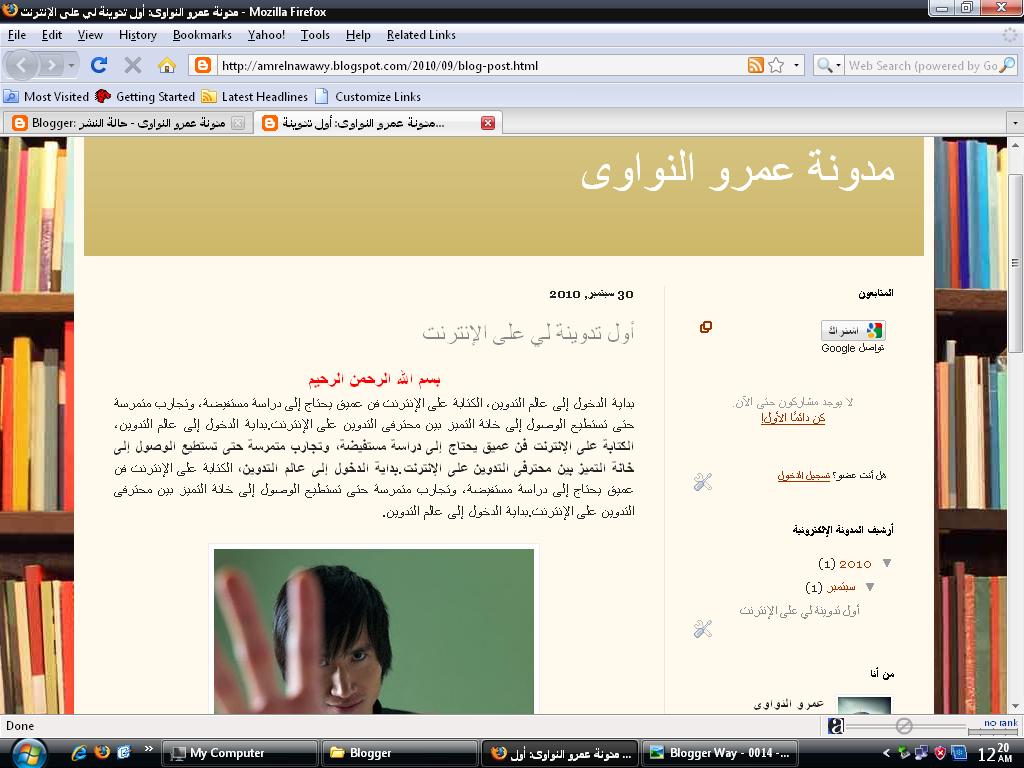Open the red security shield tray icon
Screen dimensions: 1024x768
pos(940,753)
